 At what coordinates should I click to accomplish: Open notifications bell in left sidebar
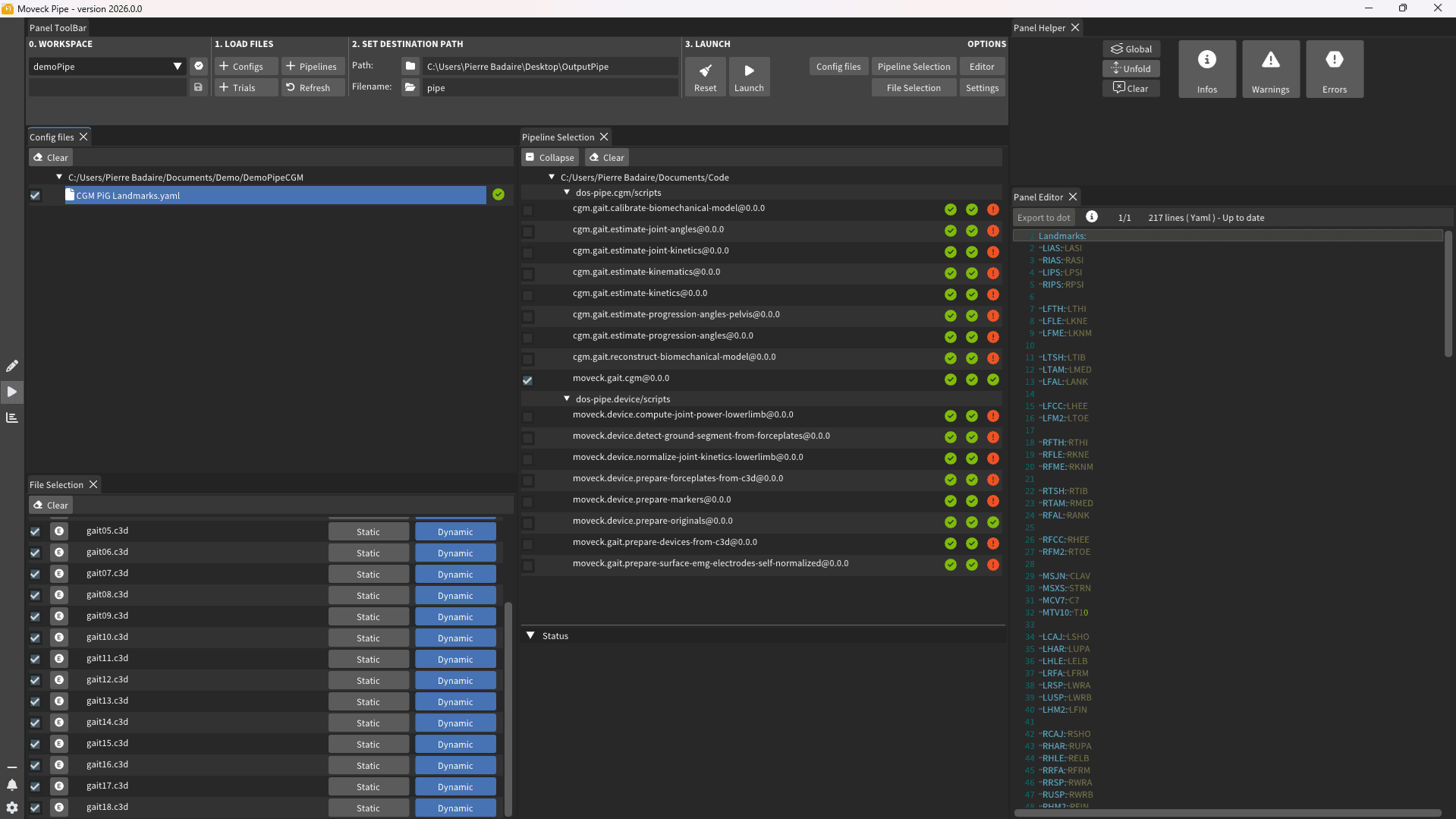pos(12,785)
